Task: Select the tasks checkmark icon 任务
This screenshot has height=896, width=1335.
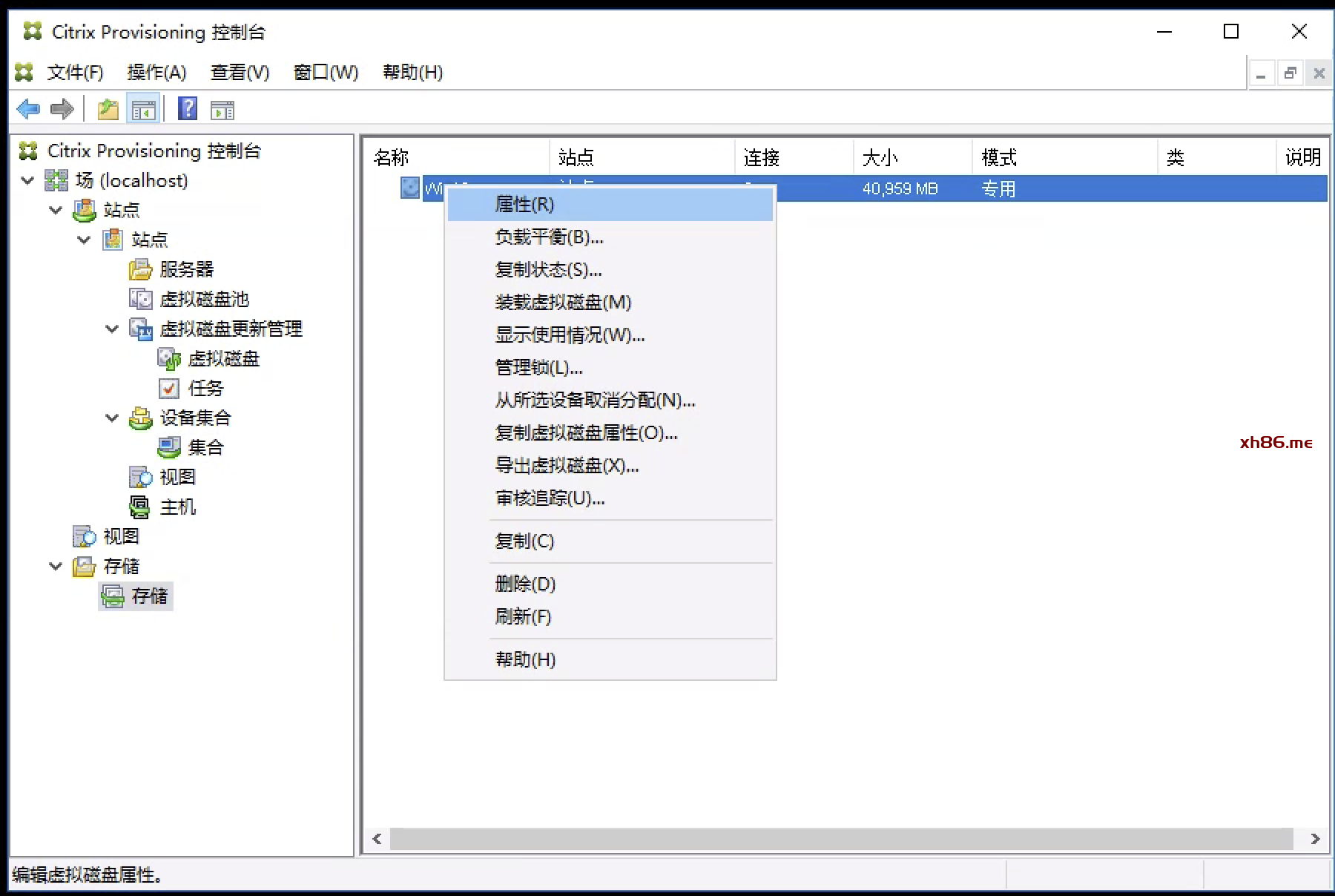Action: click(x=168, y=388)
